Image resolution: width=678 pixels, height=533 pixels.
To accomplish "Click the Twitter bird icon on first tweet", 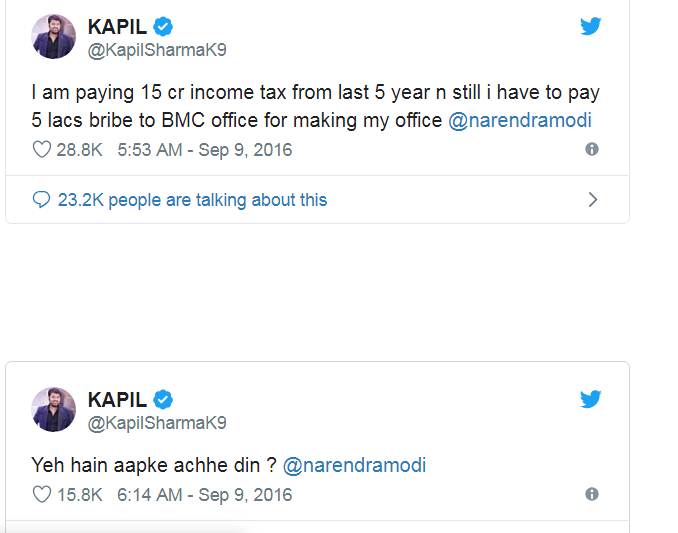I will pos(590,27).
